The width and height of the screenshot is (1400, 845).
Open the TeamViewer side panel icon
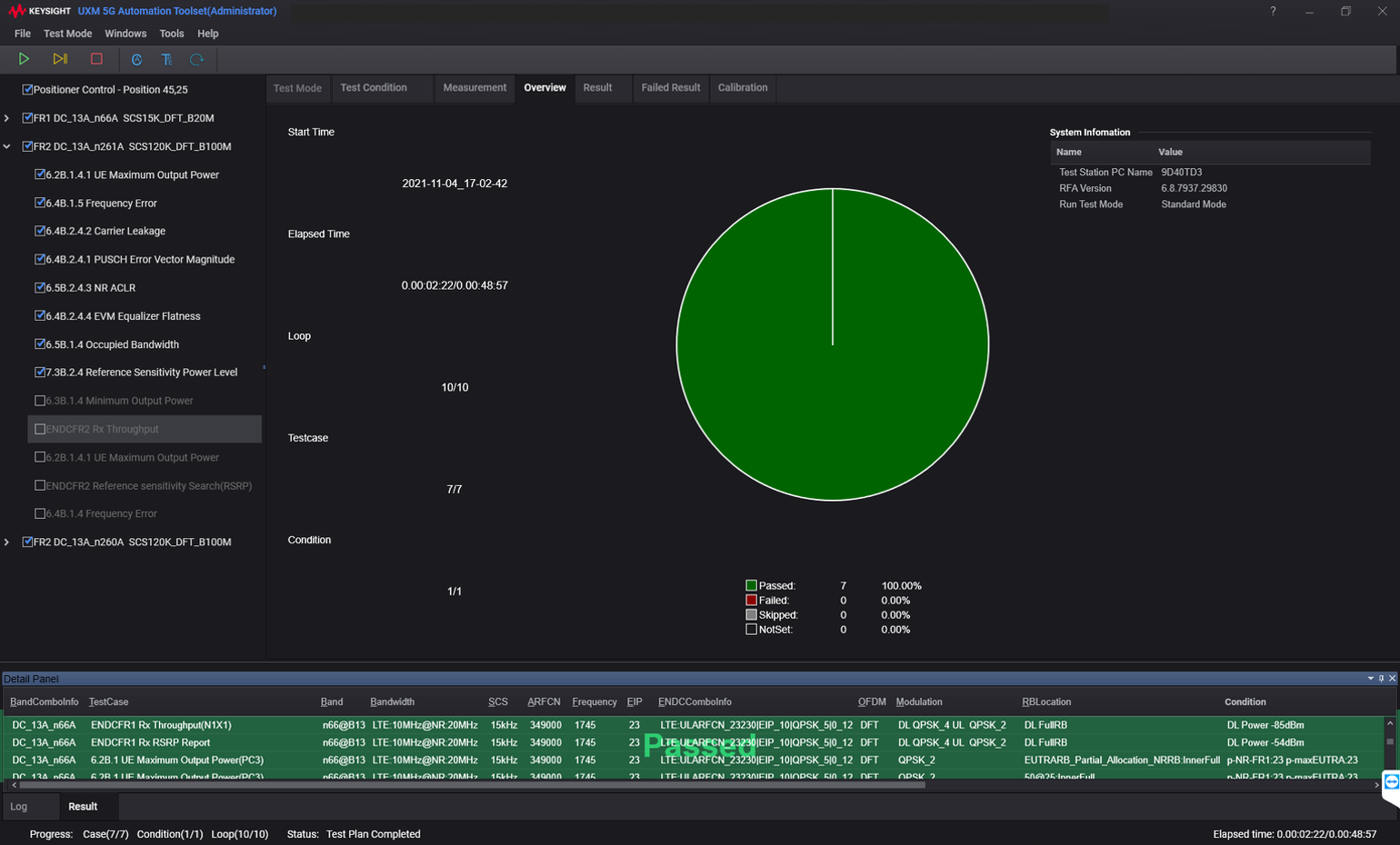click(x=1391, y=783)
